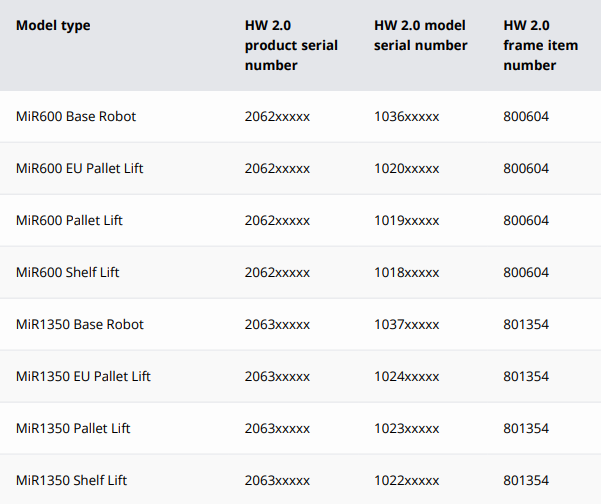Click the "Model type" column header

53,25
